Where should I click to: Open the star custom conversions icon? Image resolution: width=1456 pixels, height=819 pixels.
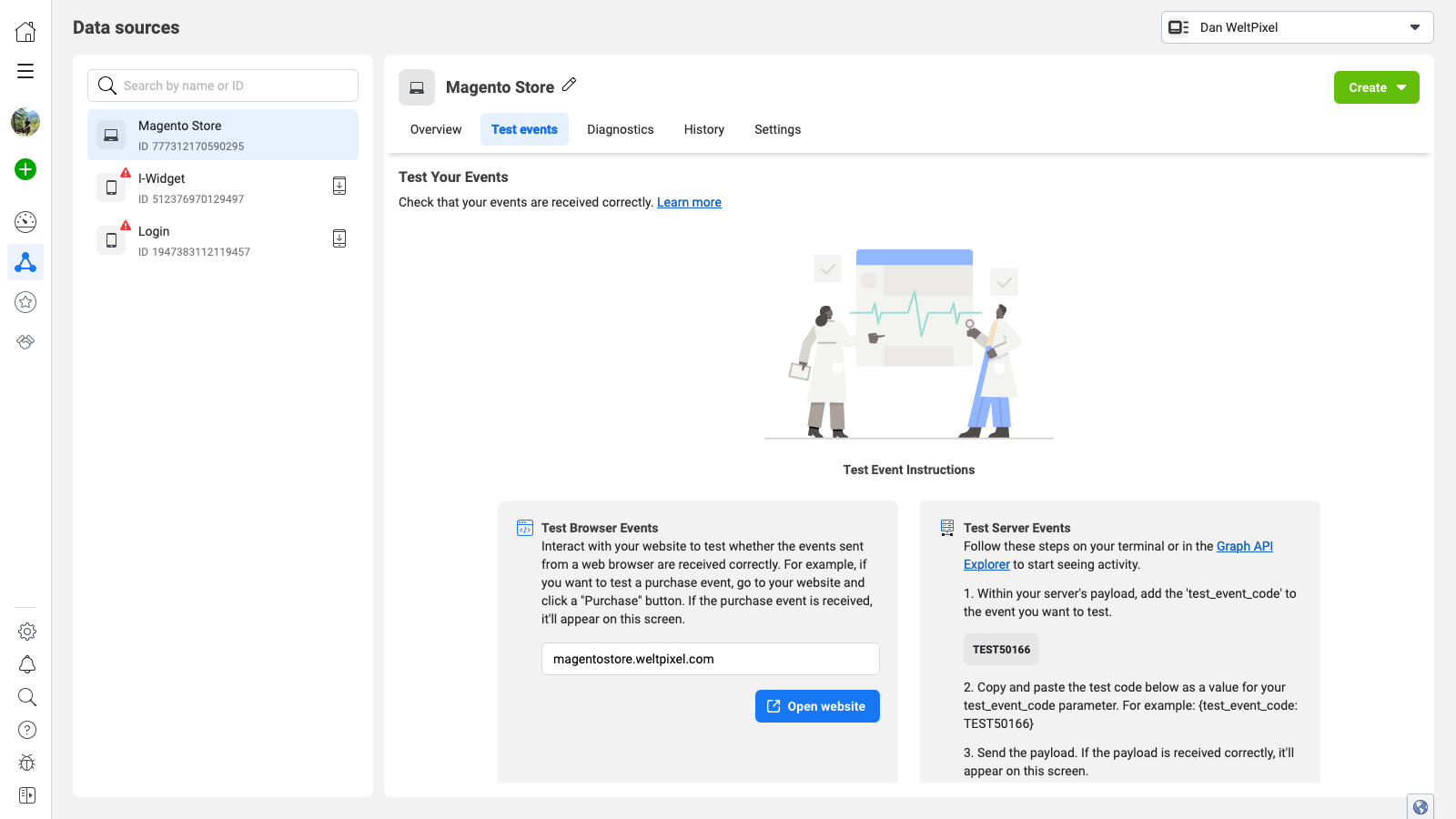point(25,302)
